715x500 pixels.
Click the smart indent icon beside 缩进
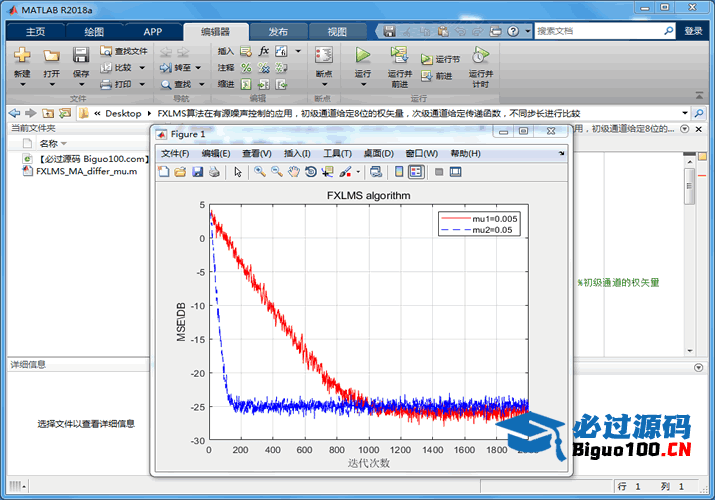[246, 84]
